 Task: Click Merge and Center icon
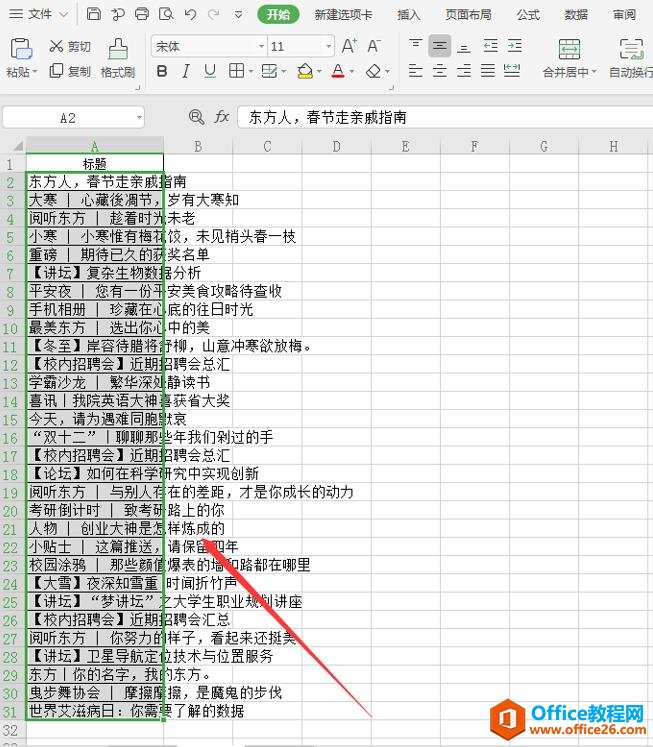[x=569, y=49]
